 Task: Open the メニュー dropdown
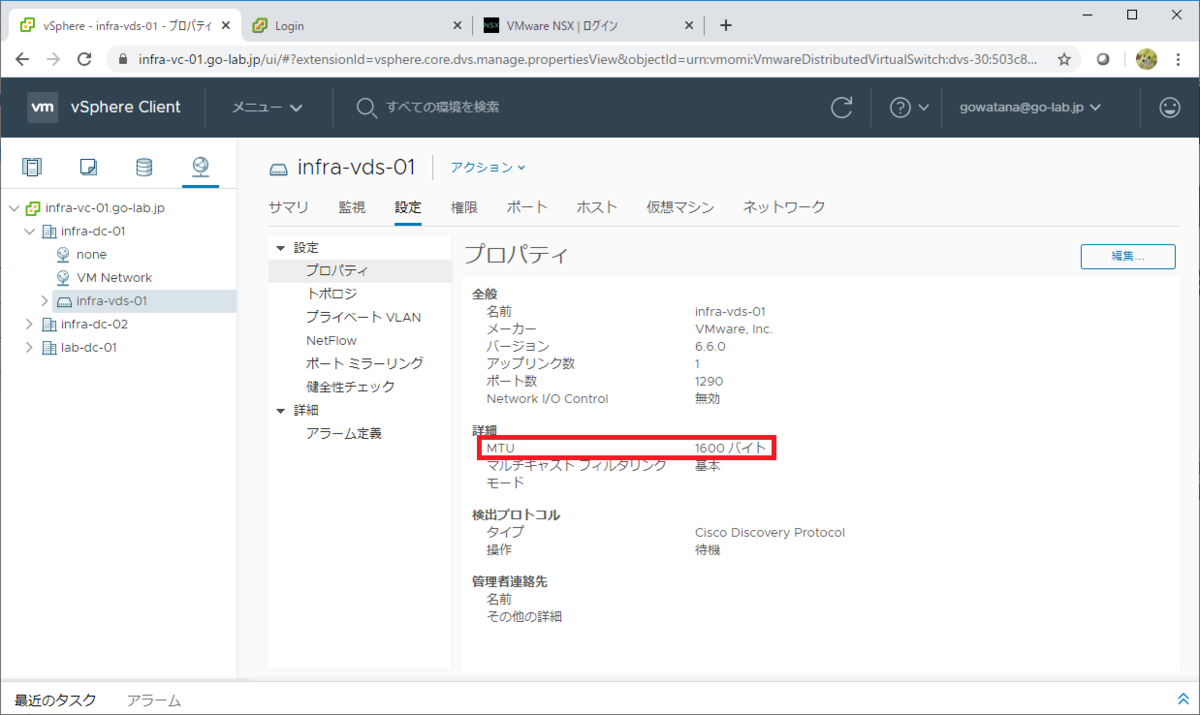267,107
